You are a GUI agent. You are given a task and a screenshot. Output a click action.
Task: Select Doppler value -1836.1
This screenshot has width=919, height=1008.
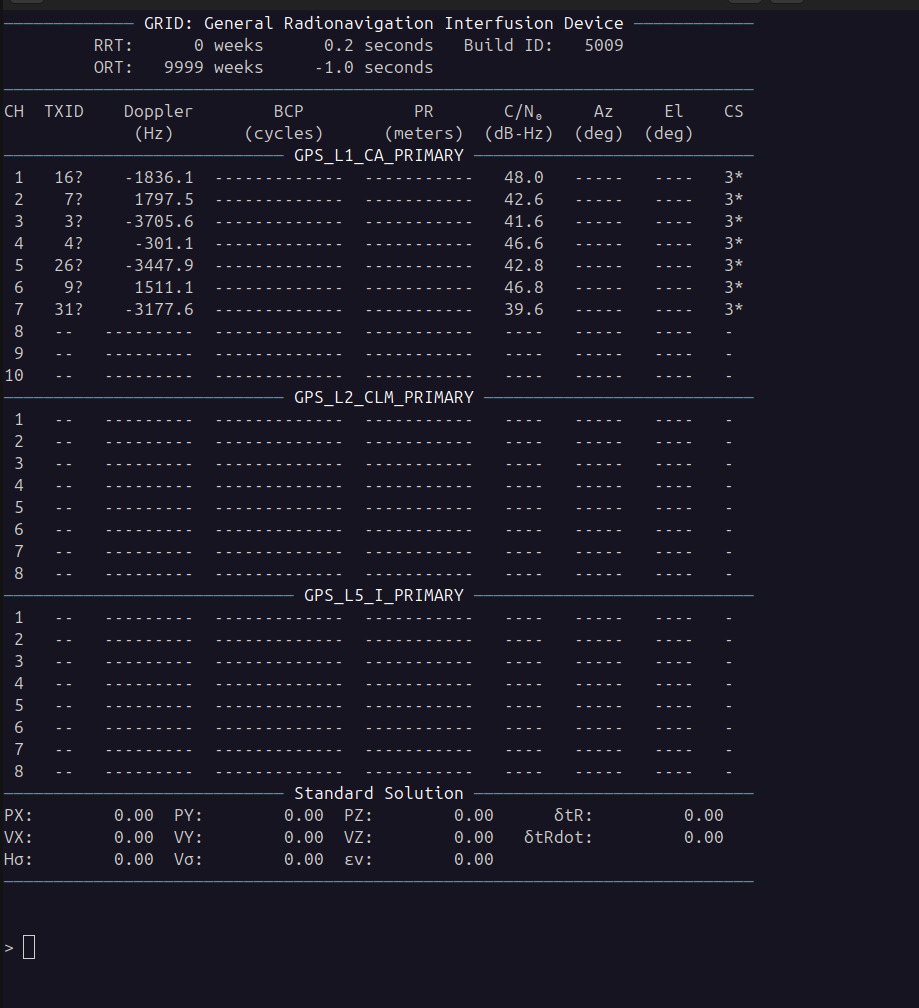[159, 177]
